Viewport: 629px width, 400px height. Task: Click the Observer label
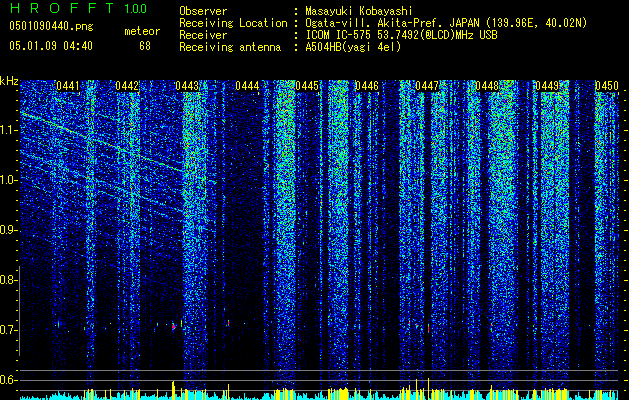click(203, 11)
